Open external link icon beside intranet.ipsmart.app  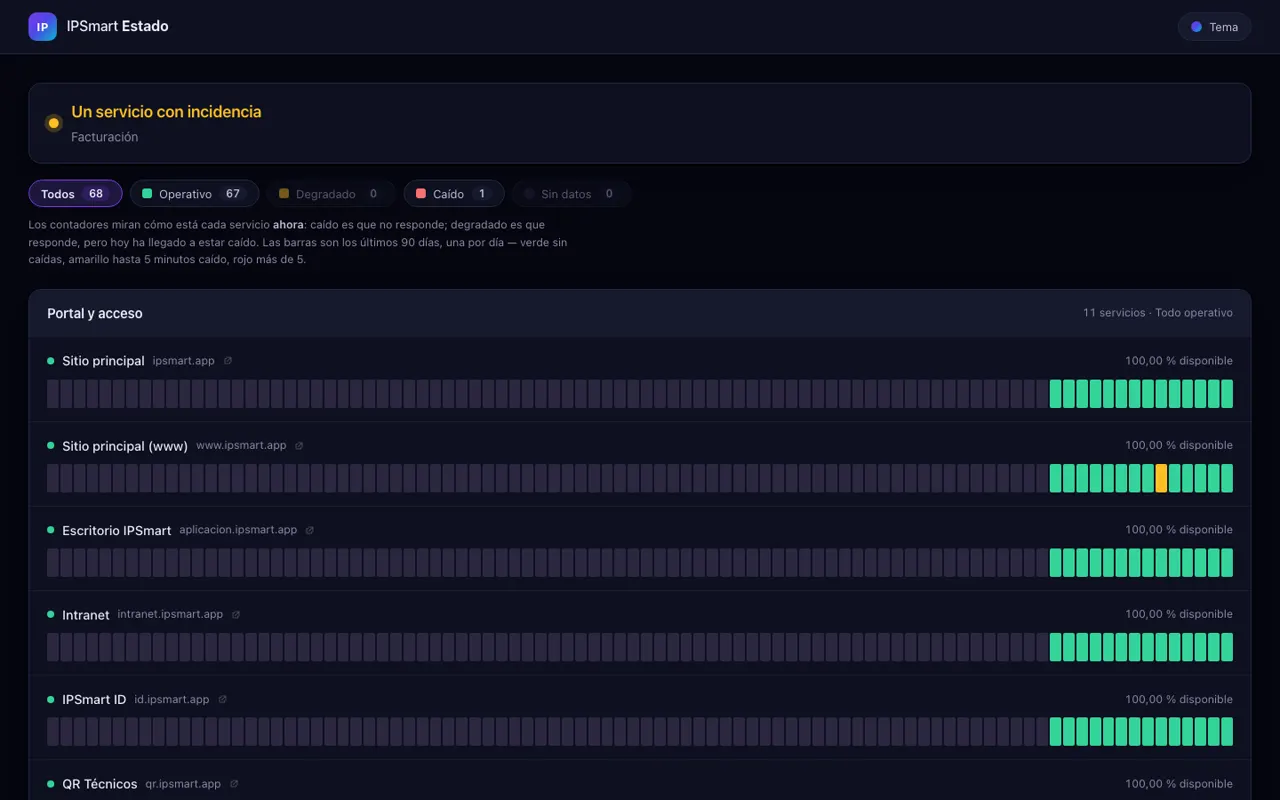point(236,615)
